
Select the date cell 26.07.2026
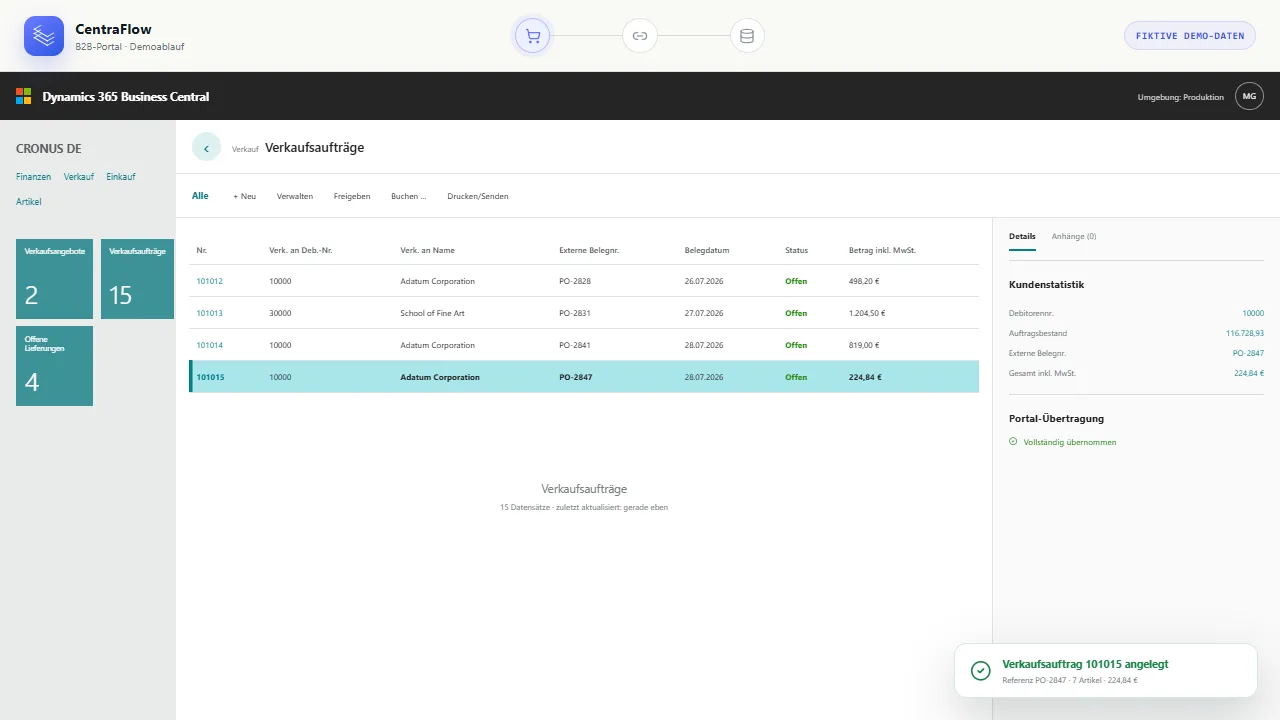(x=704, y=281)
